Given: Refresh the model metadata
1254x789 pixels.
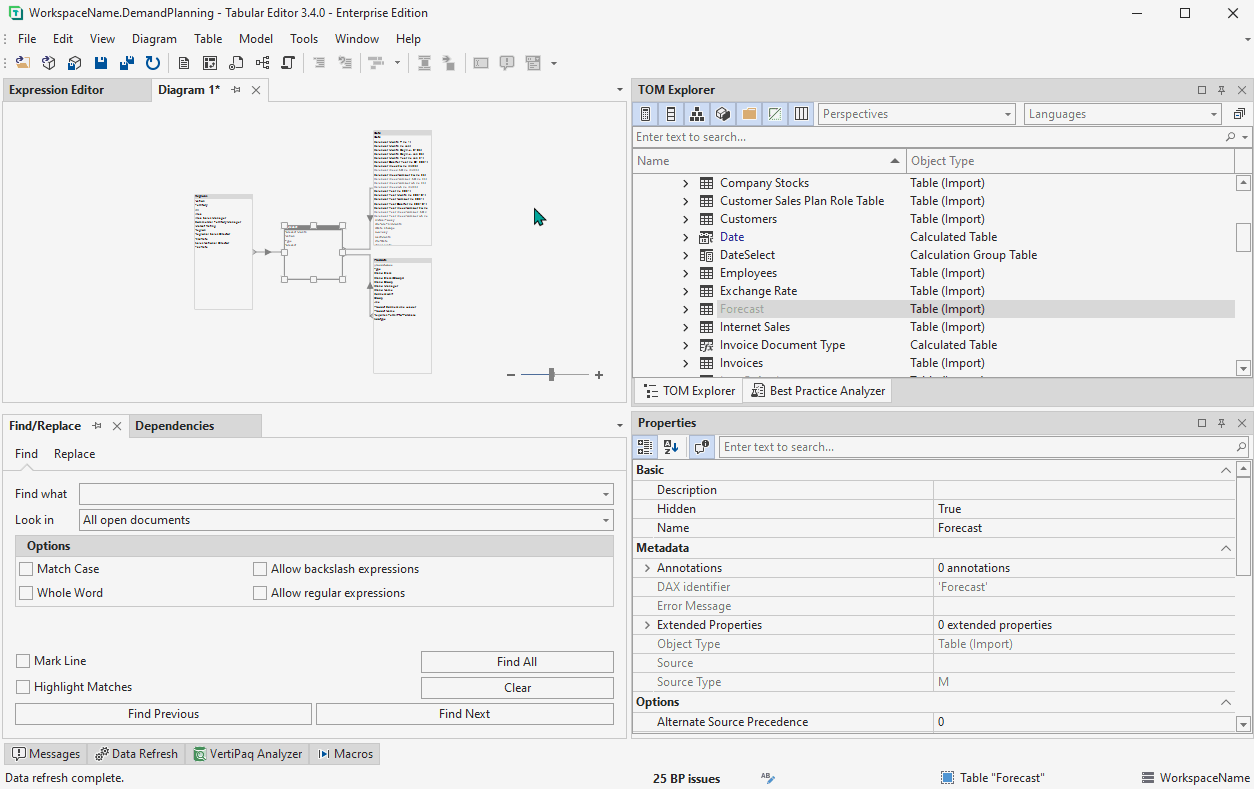Looking at the screenshot, I should (x=152, y=62).
